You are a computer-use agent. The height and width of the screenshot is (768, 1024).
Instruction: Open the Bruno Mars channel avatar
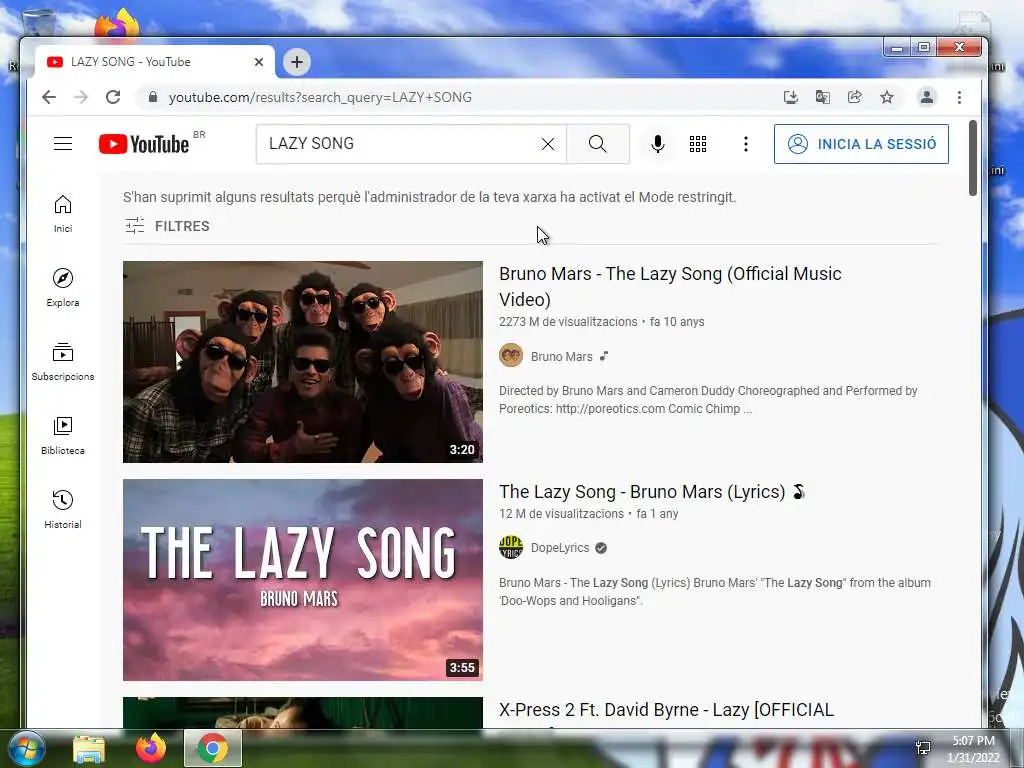click(511, 355)
